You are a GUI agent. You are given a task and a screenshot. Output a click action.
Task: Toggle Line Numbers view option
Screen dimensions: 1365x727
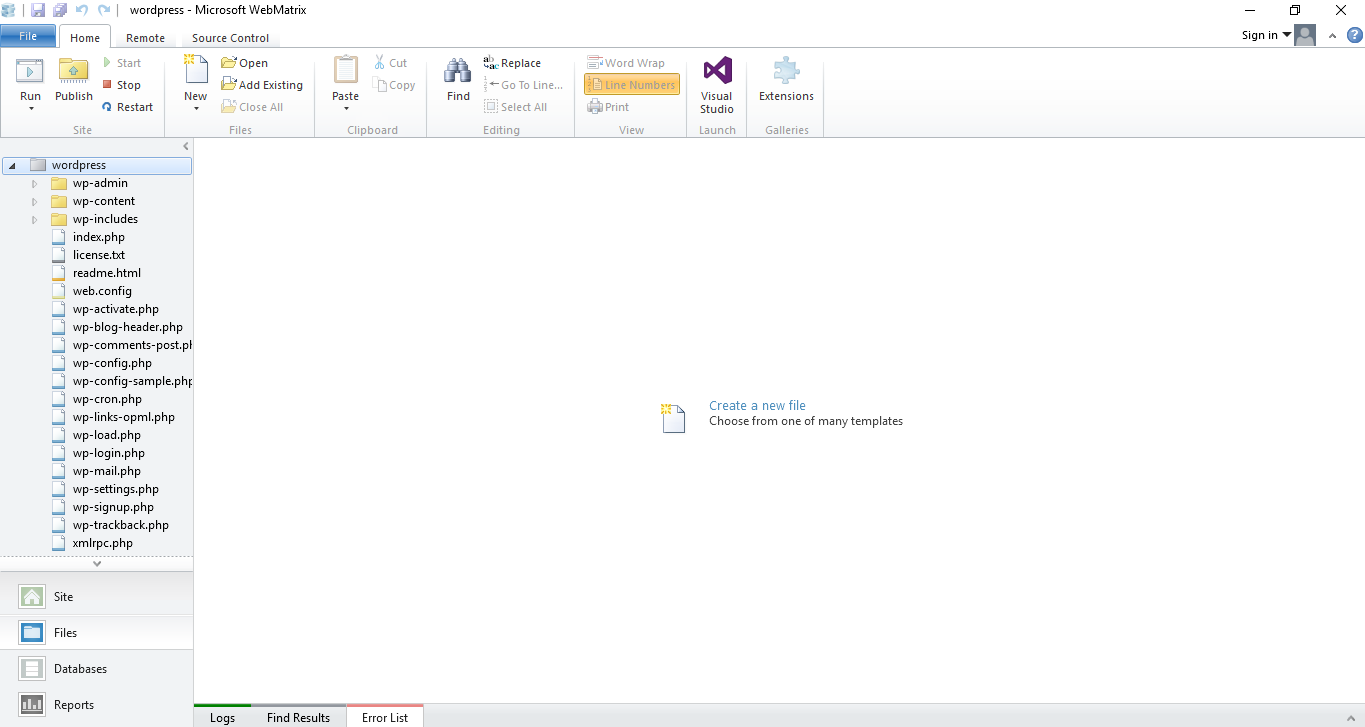(x=632, y=85)
